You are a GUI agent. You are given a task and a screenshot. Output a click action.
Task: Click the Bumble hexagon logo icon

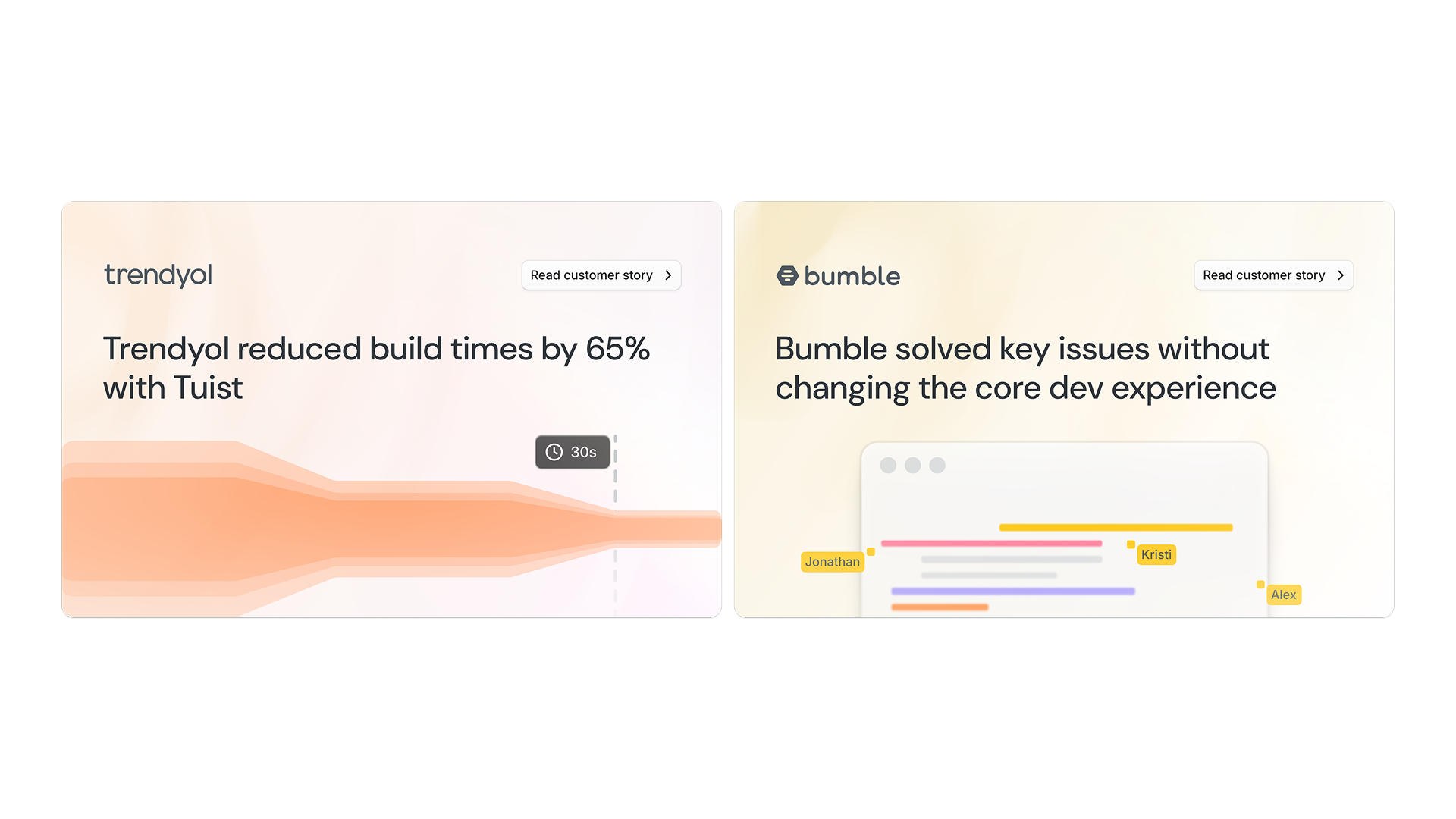click(787, 276)
